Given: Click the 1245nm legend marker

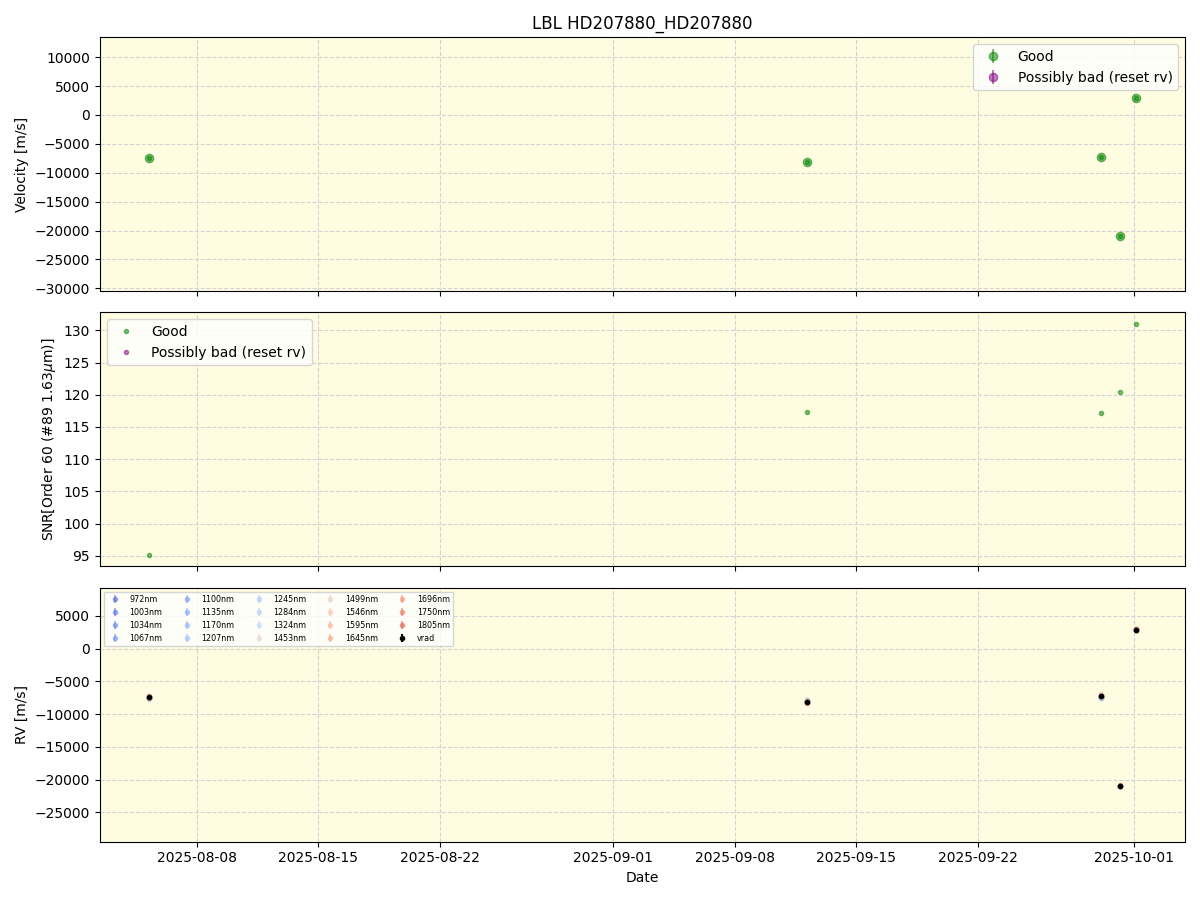Looking at the screenshot, I should pyautogui.click(x=259, y=599).
